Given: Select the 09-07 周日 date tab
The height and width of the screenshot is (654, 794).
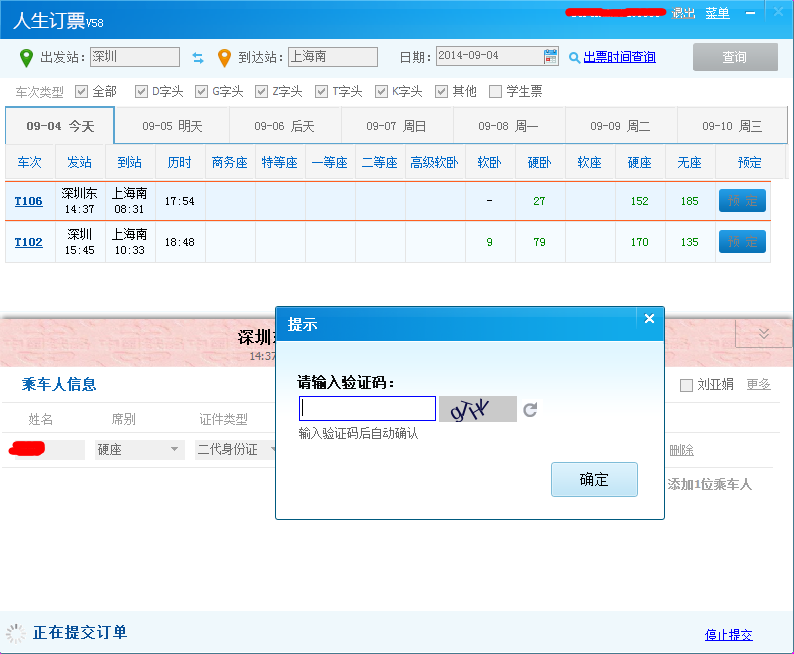Looking at the screenshot, I should [396, 126].
